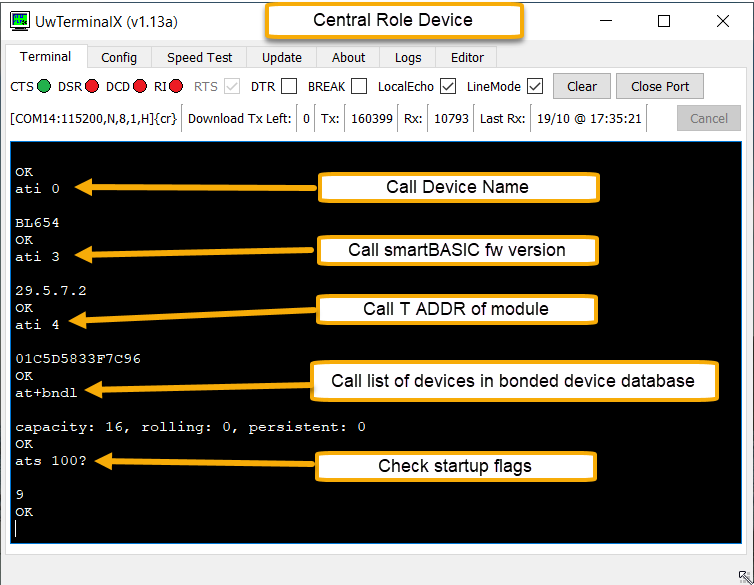754x585 pixels.
Task: Click the Clear button
Action: click(x=582, y=87)
